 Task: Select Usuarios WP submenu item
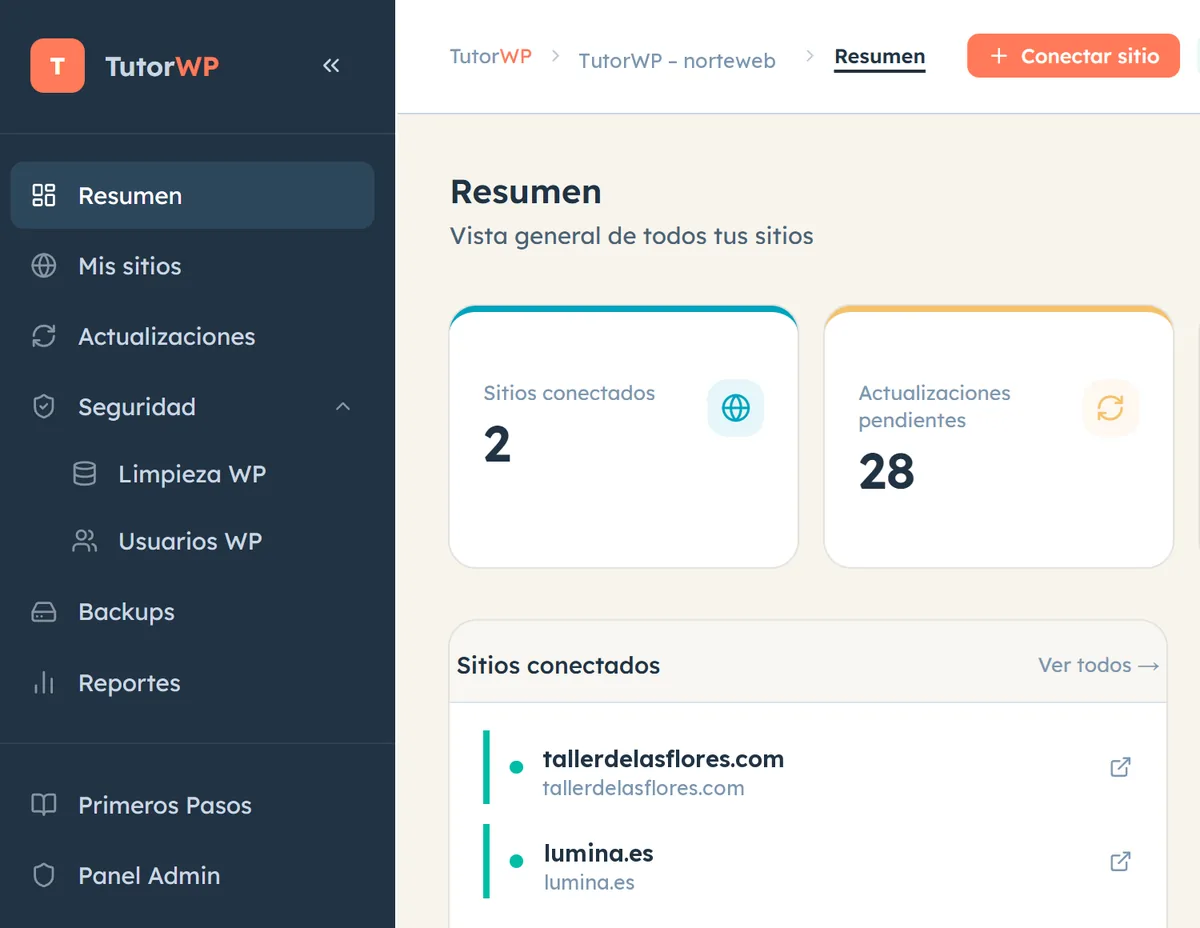[x=192, y=541]
